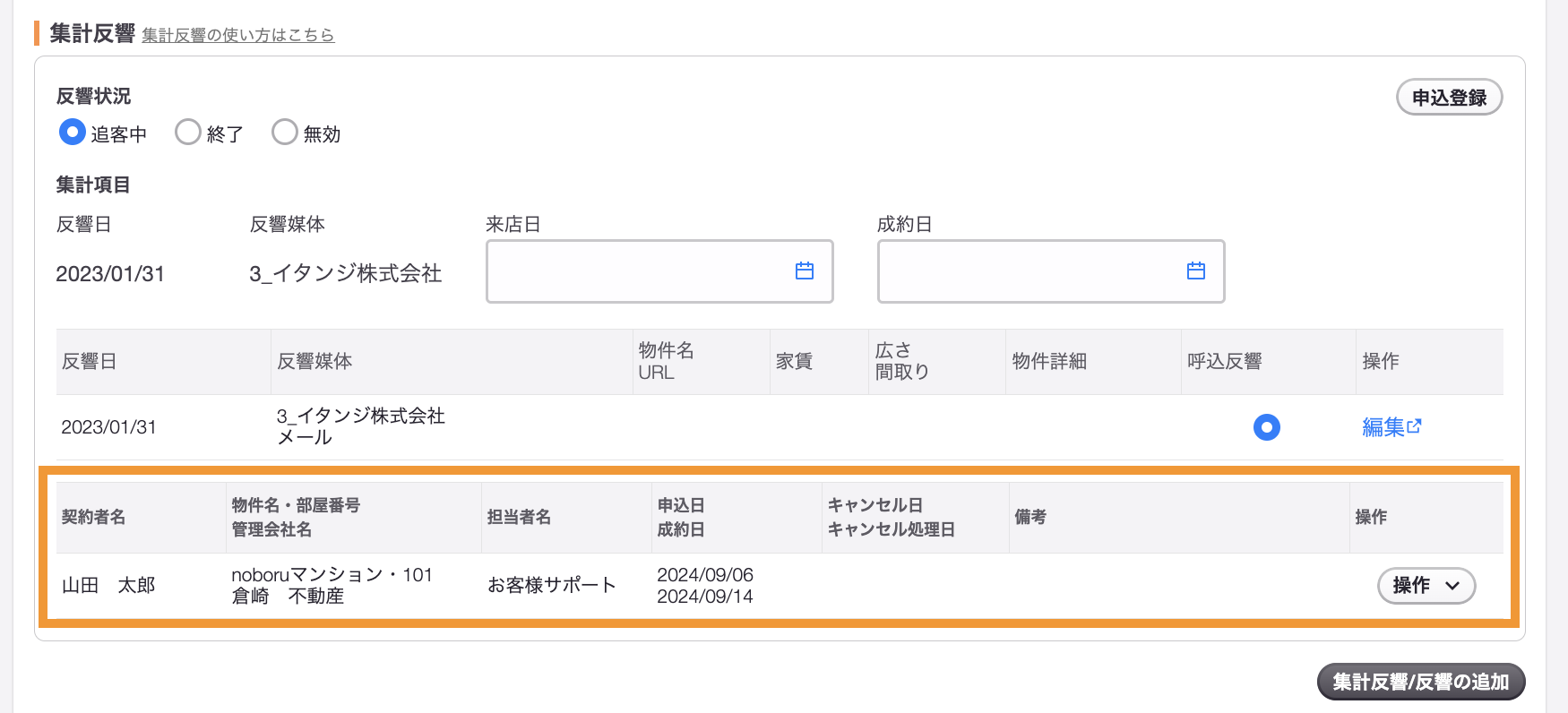Select the 呼込反響 radio for 2023/01/31 row
This screenshot has height=713, width=1568.
pos(1266,427)
